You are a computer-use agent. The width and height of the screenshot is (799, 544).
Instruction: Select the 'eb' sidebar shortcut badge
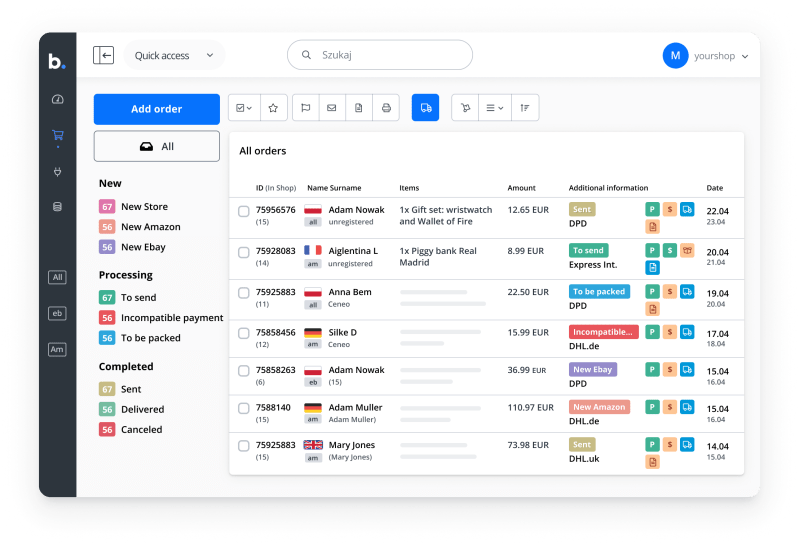pyautogui.click(x=57, y=313)
